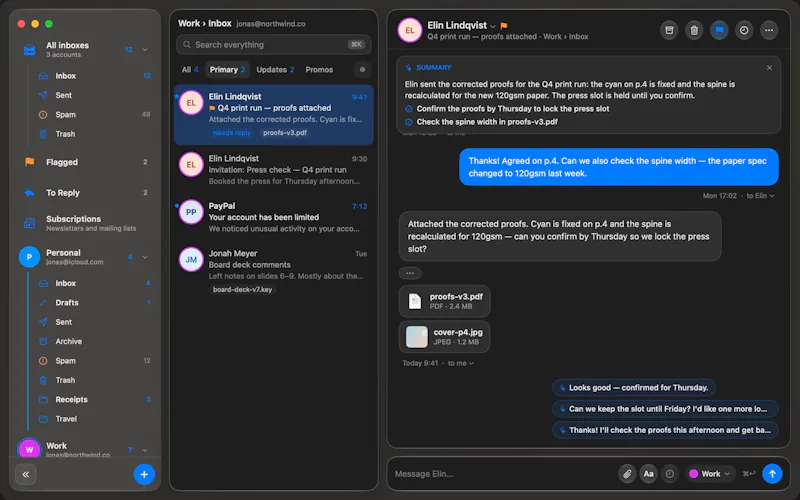The width and height of the screenshot is (800, 500).
Task: Collapse the All inboxes chevron
Action: 145,50
